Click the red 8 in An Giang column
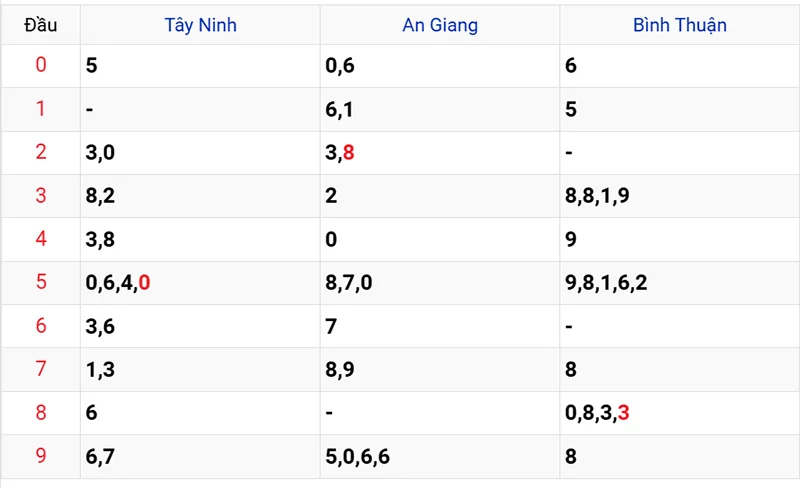This screenshot has height=488, width=800. coord(348,153)
